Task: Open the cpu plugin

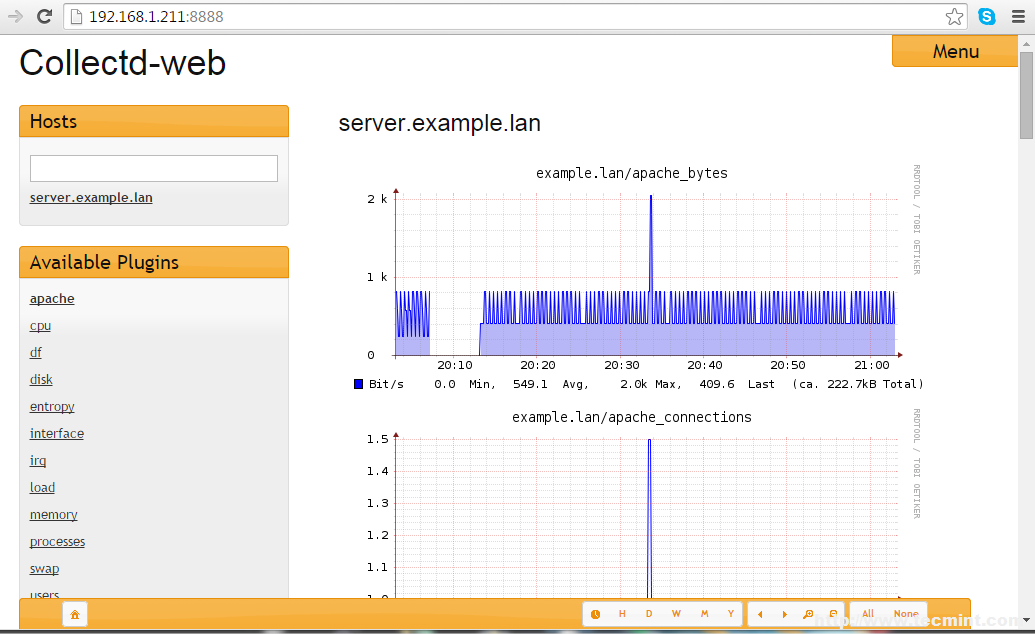Action: 40,326
